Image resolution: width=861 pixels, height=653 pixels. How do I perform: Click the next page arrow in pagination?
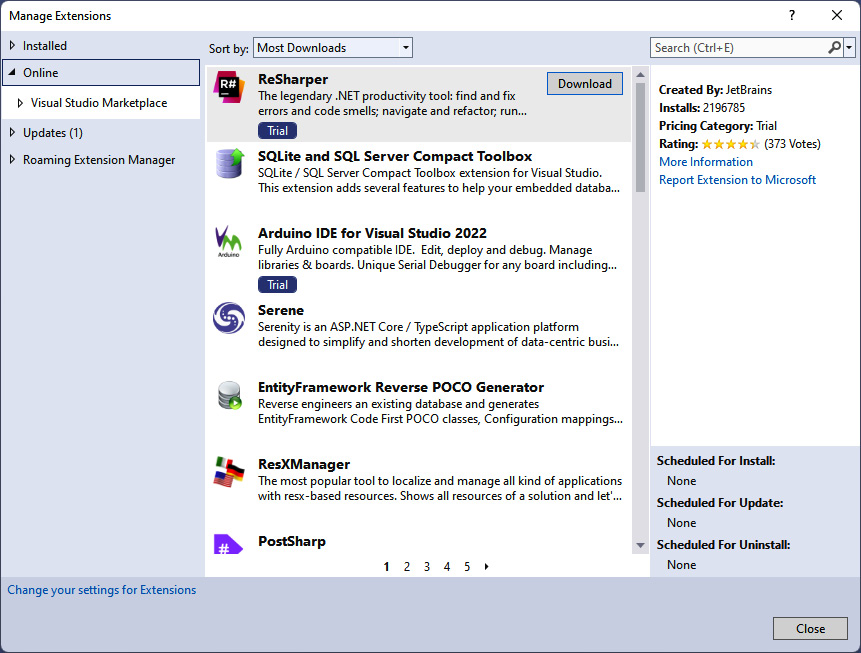pos(487,566)
